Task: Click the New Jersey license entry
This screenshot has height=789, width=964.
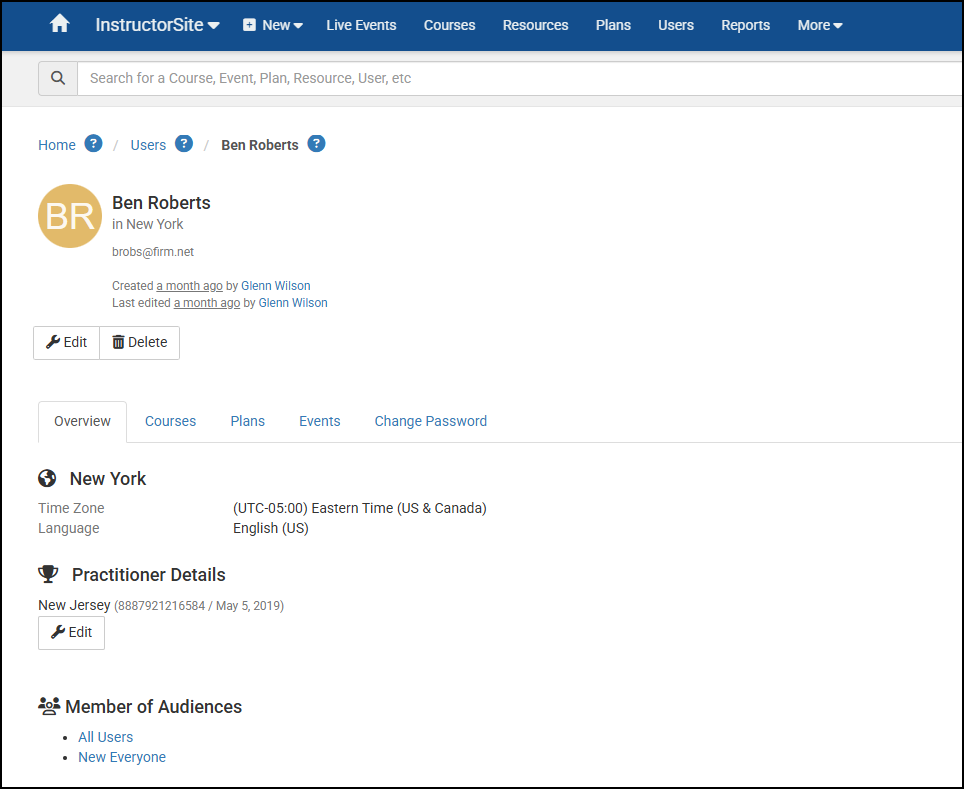Action: (161, 605)
